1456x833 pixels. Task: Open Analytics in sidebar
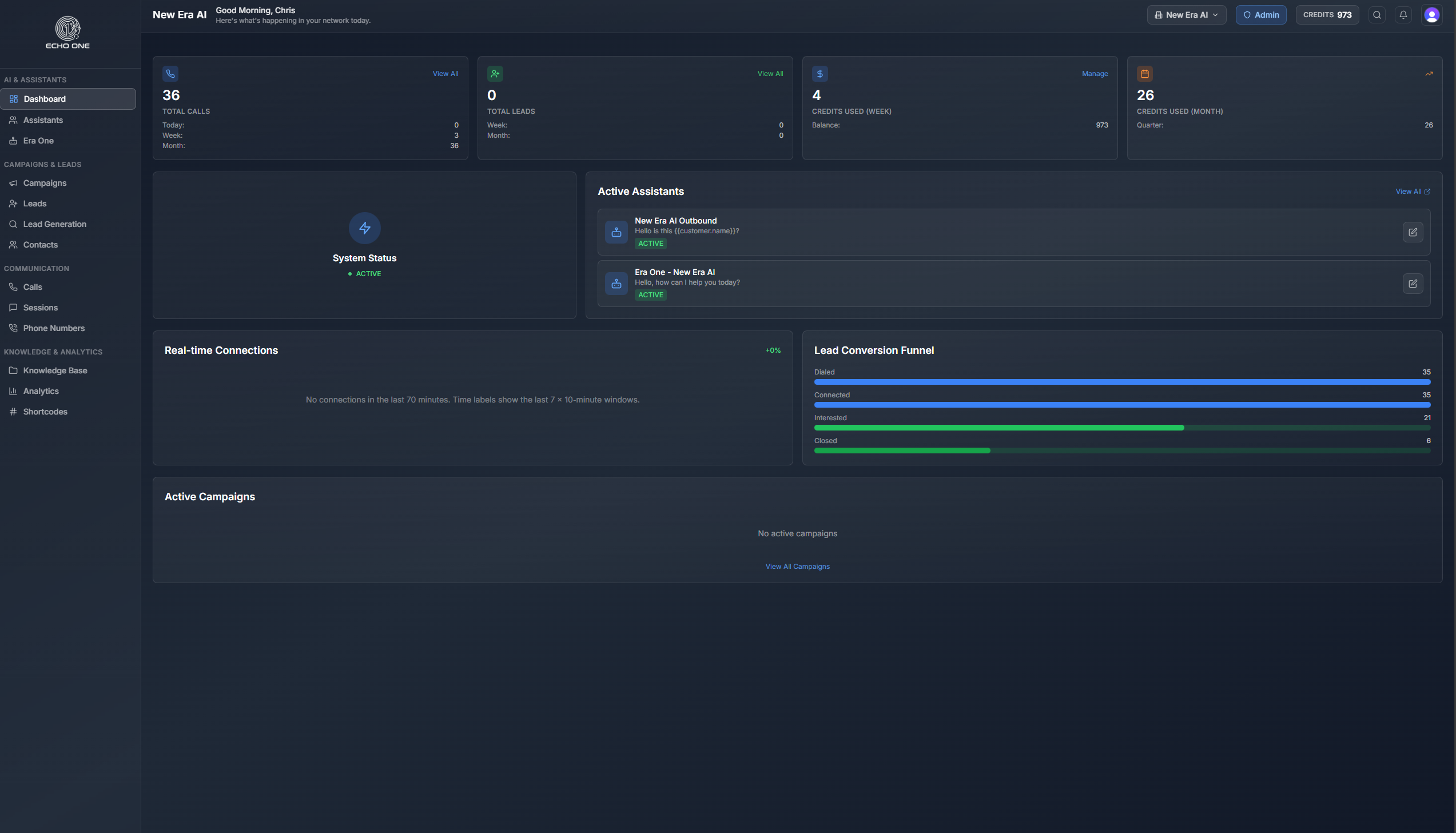(x=68, y=391)
